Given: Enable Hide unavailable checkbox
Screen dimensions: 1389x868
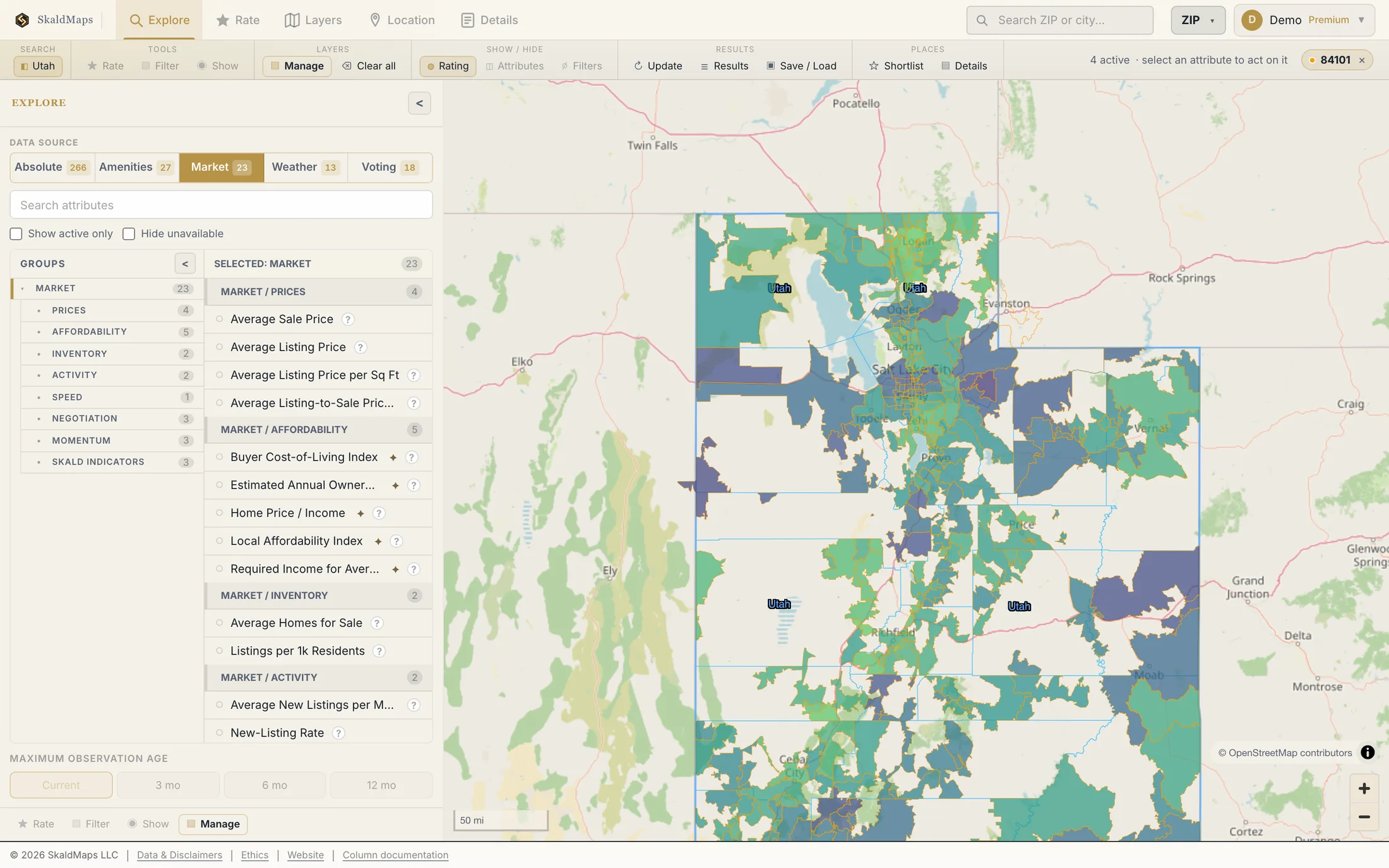Looking at the screenshot, I should coord(129,234).
